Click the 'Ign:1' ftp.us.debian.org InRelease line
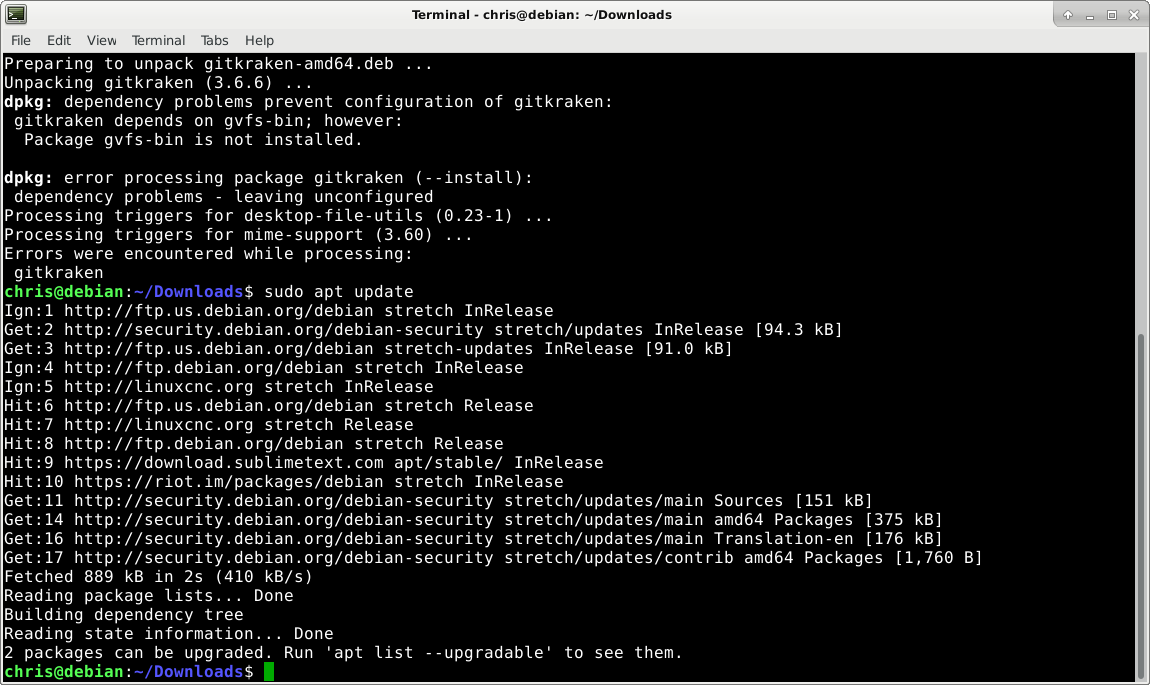Viewport: 1150px width, 685px height. [279, 311]
